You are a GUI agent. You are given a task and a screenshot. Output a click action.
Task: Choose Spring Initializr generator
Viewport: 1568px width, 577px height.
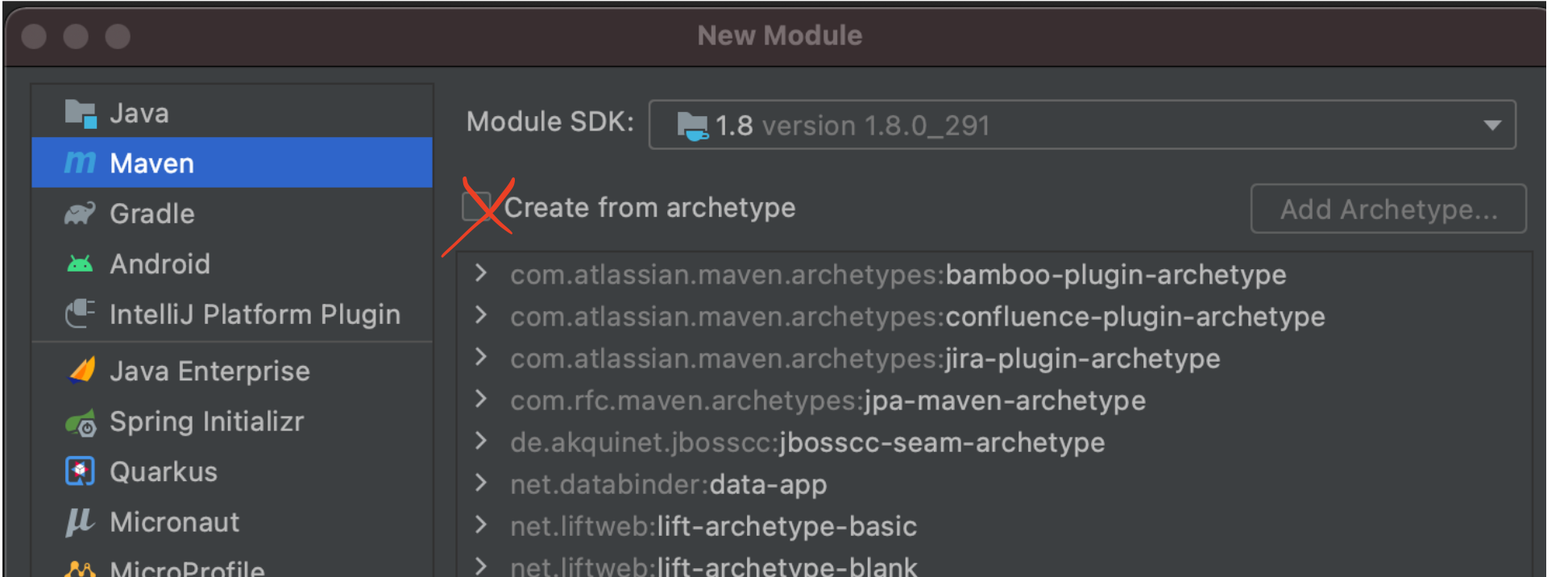pyautogui.click(x=232, y=421)
